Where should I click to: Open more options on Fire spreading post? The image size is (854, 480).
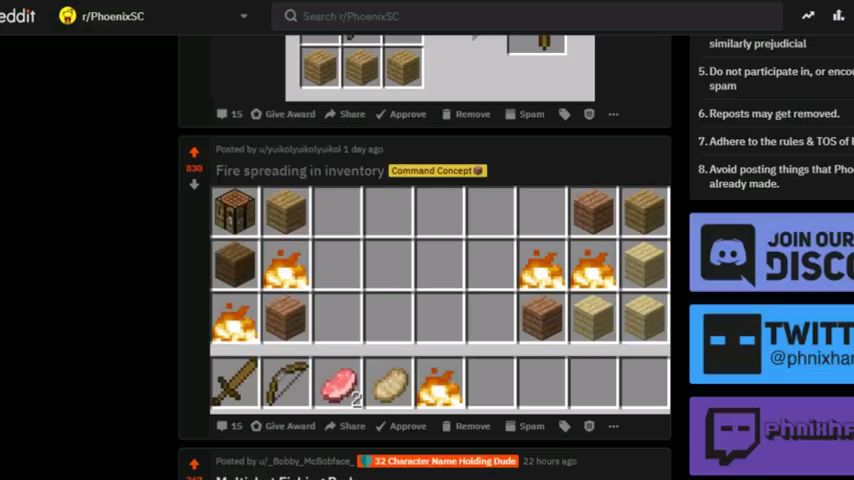point(613,426)
